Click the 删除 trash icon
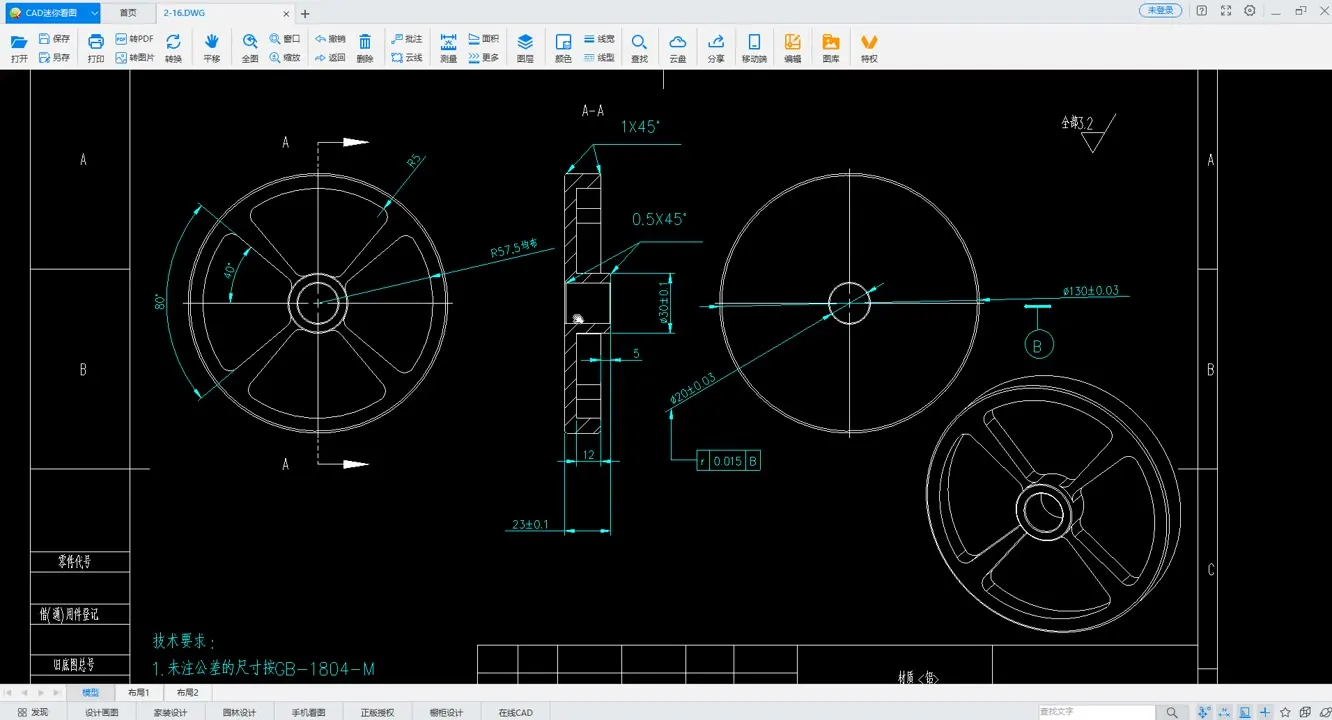This screenshot has width=1332, height=720. [365, 47]
